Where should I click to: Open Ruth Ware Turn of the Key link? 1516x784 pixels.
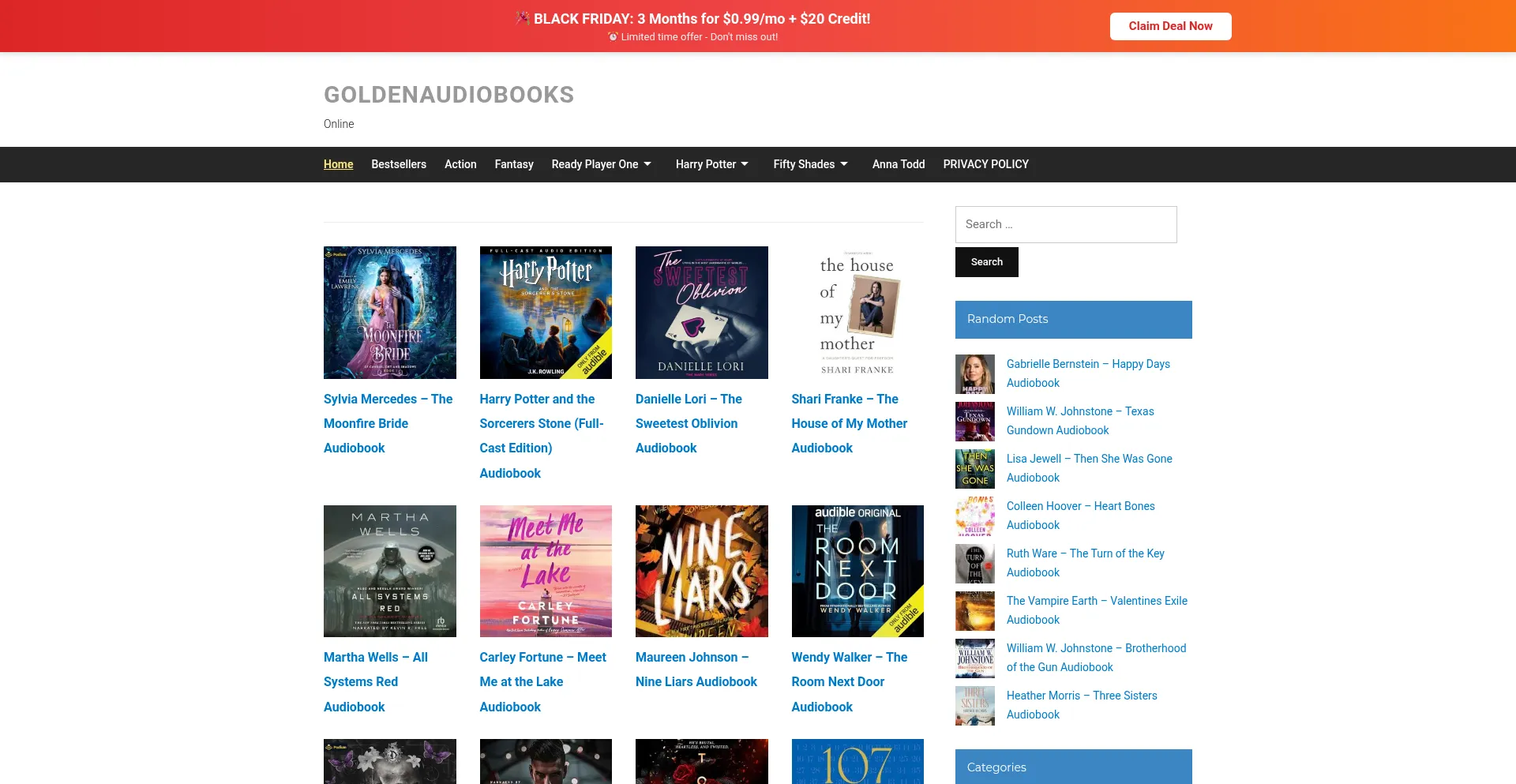1085,563
